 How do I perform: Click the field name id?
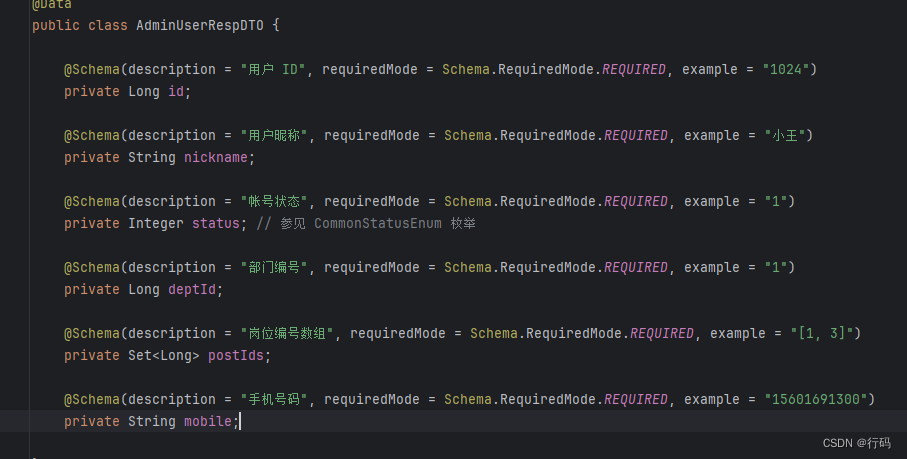[176, 91]
